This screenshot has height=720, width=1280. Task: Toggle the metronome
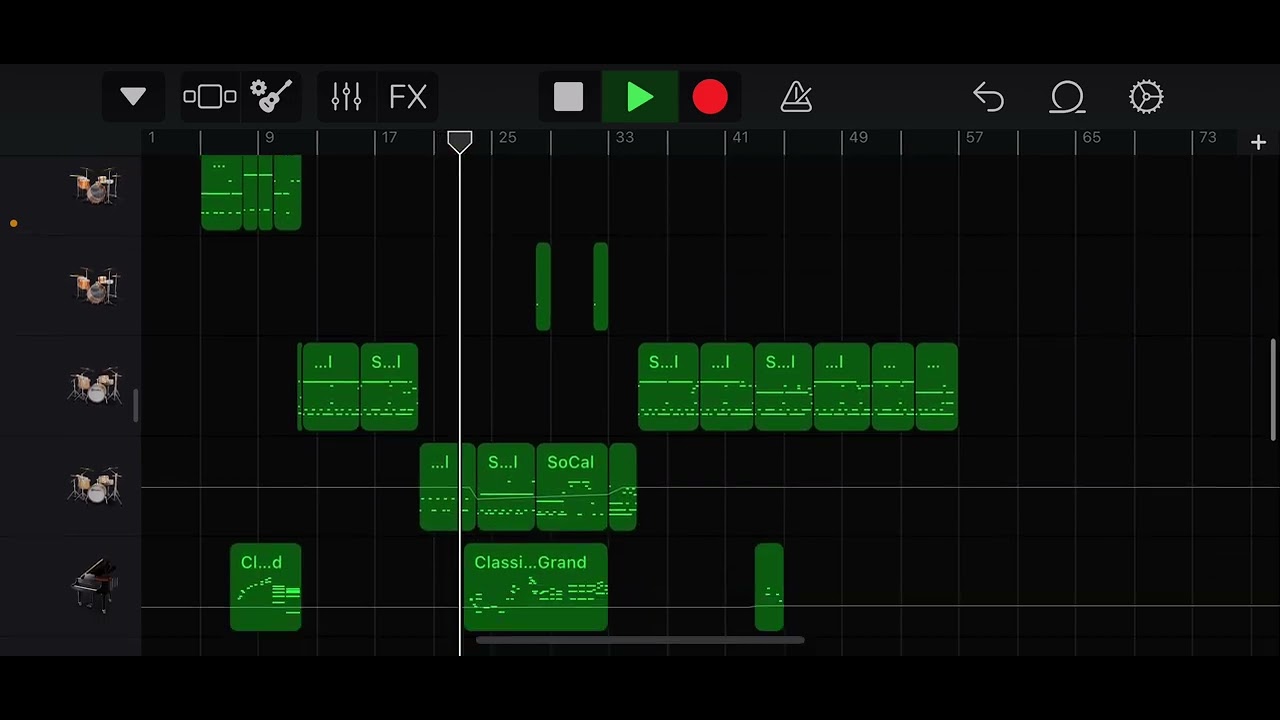point(796,97)
